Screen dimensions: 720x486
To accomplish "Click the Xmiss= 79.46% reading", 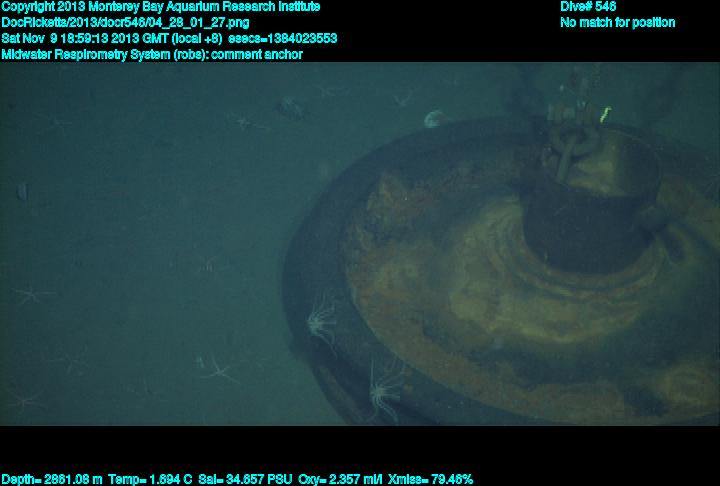I will pyautogui.click(x=430, y=480).
